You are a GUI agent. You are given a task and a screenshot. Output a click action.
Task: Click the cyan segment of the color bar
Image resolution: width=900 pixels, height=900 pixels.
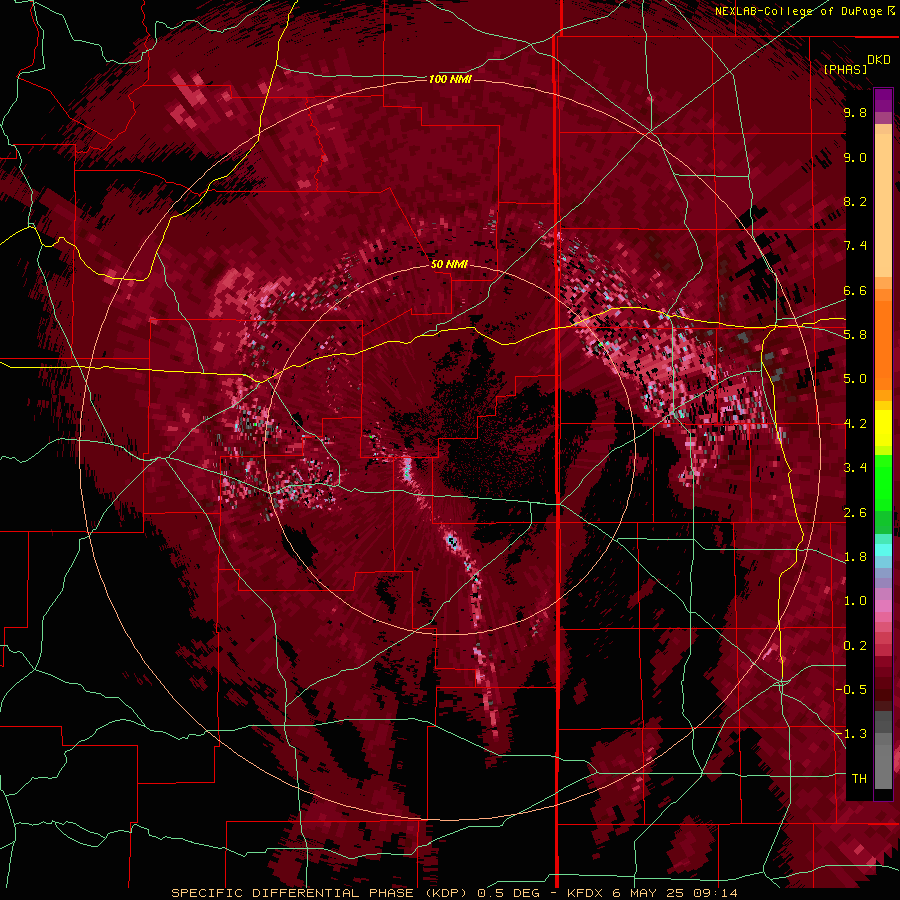coord(883,550)
